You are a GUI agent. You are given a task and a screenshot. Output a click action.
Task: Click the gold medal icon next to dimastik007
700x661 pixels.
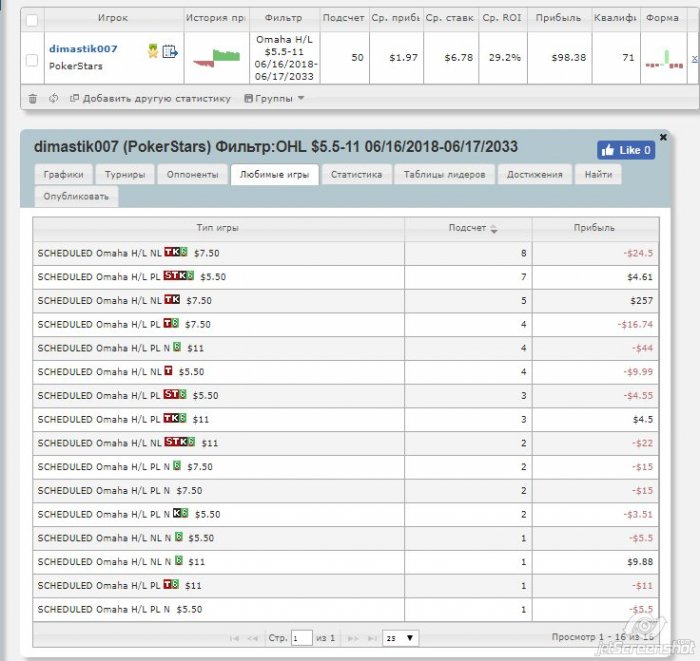point(153,51)
